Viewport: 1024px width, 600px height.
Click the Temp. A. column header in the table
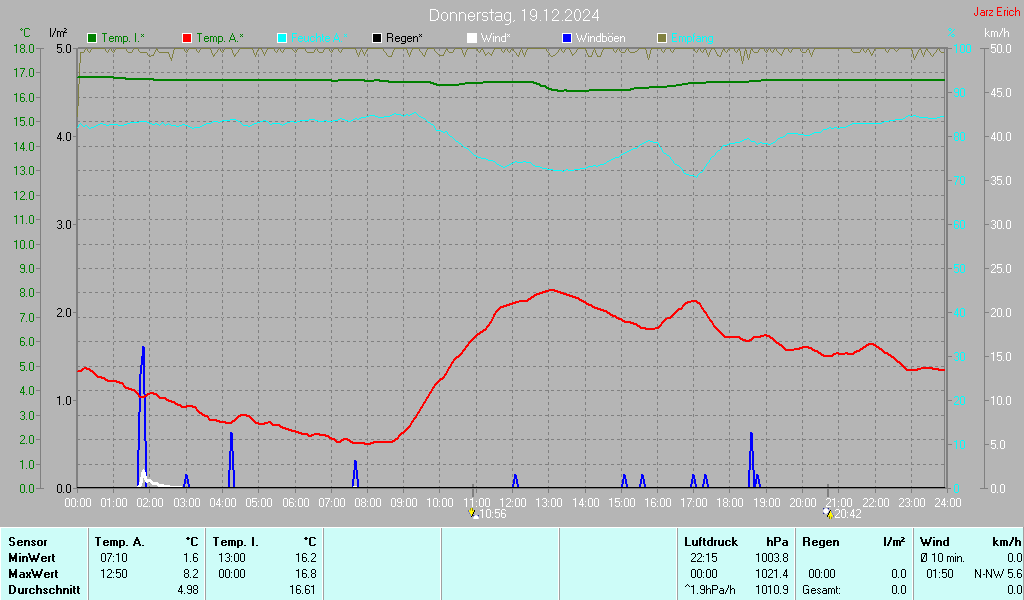coord(120,542)
